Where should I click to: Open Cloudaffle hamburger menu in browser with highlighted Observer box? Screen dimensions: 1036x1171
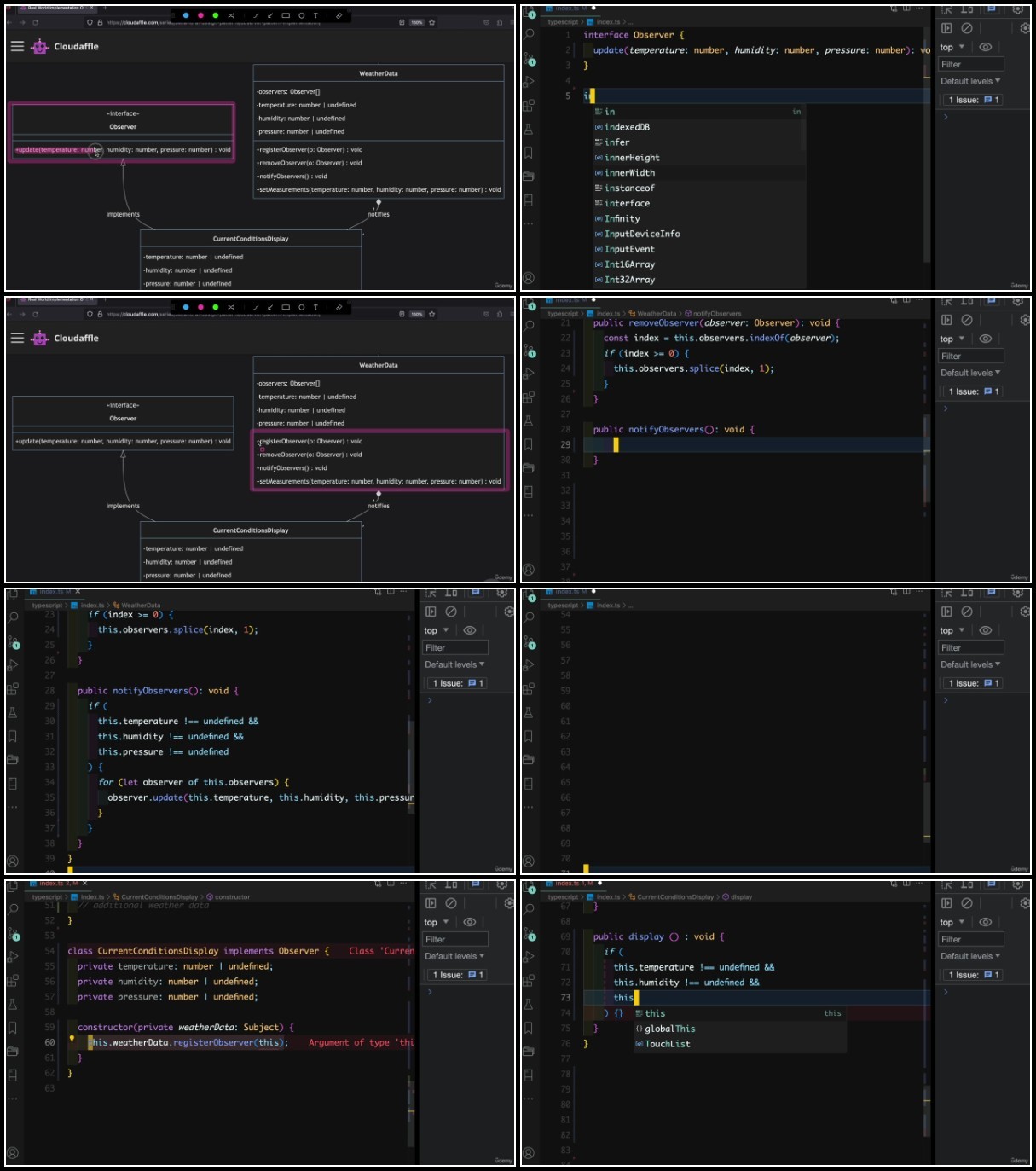[x=17, y=46]
